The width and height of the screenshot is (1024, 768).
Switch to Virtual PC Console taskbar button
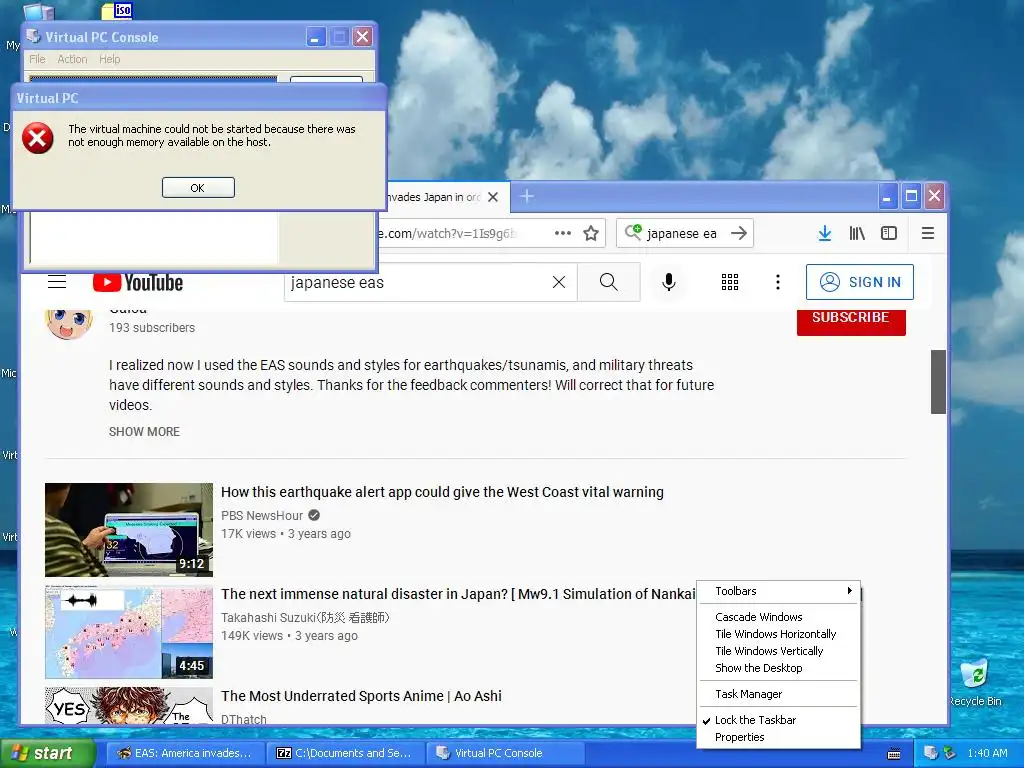505,753
